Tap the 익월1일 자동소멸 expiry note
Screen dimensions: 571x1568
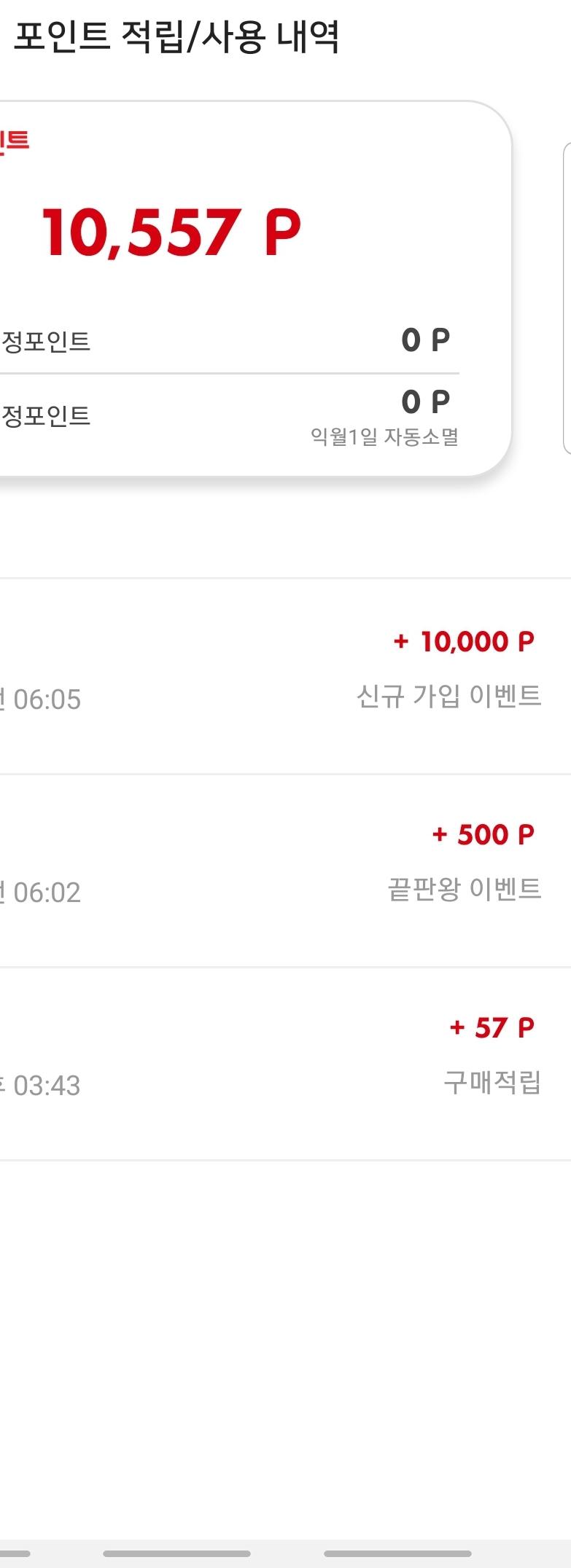click(384, 437)
